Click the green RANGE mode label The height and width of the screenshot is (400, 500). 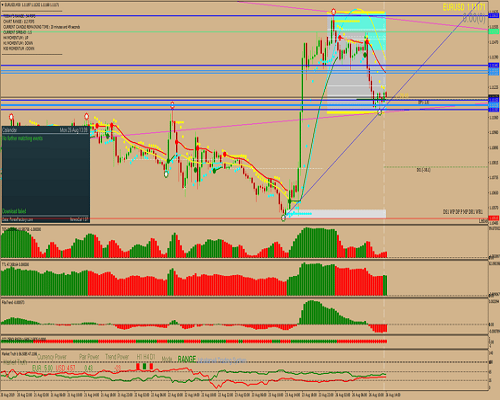coord(187,359)
